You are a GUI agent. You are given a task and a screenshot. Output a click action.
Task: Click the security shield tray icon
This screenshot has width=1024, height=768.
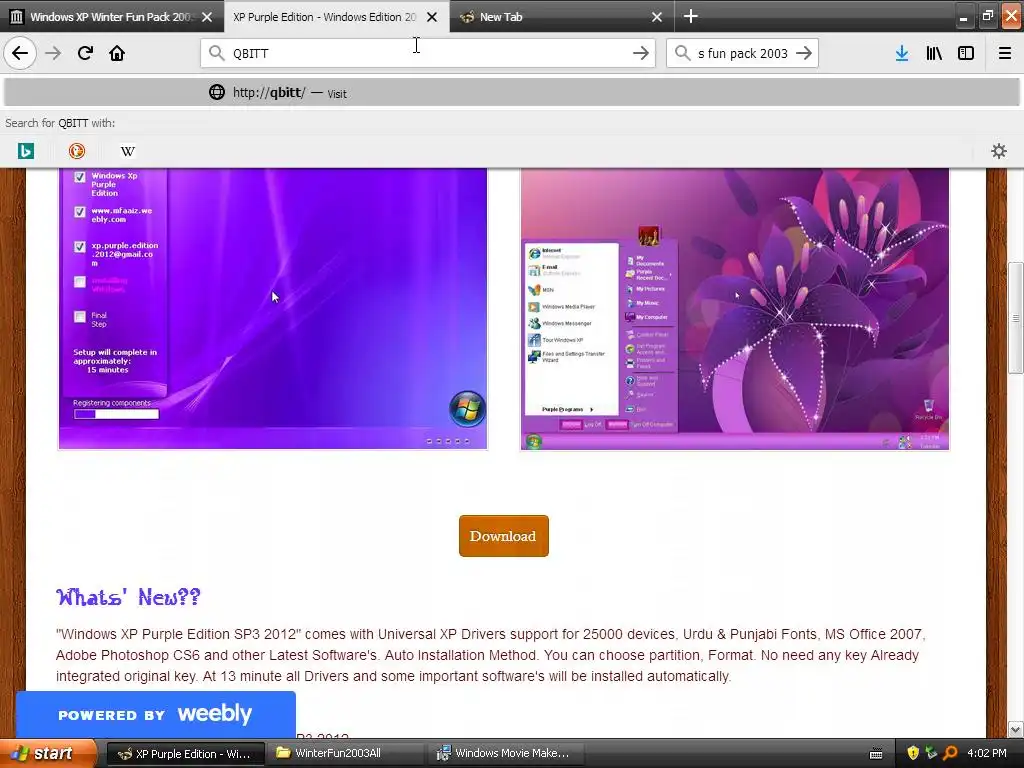(x=913, y=753)
